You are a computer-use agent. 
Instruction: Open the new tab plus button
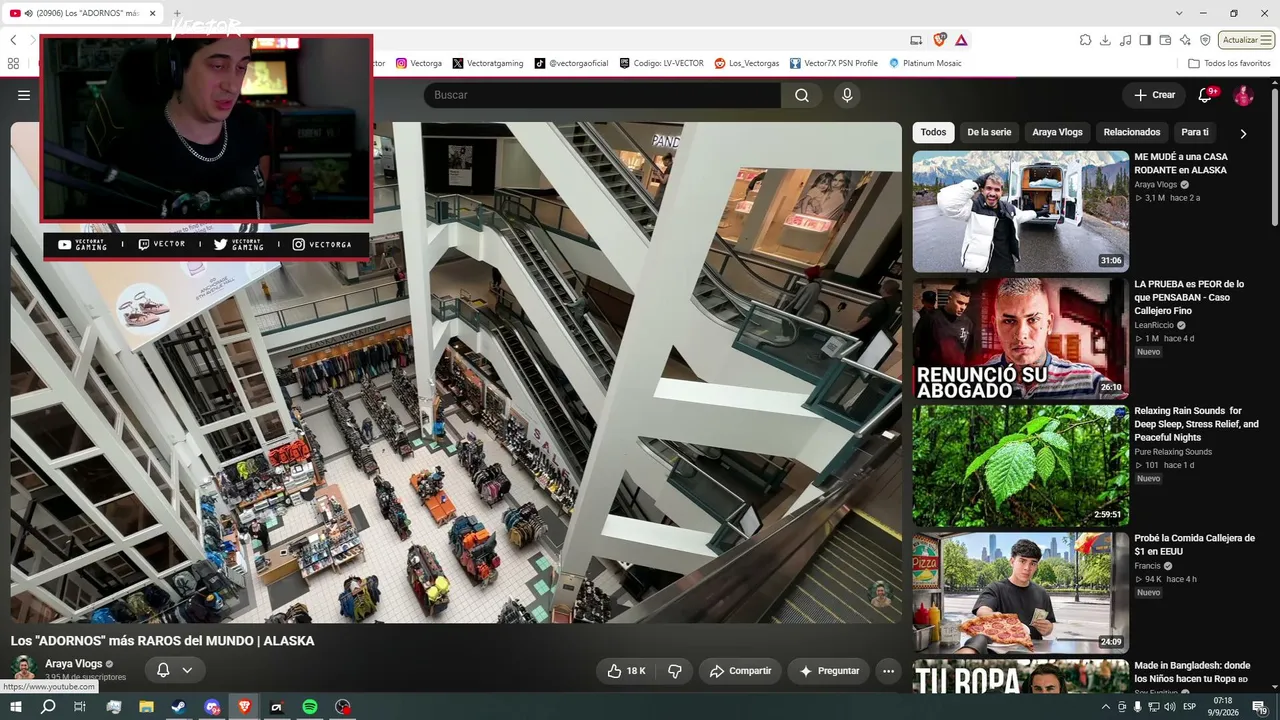(x=177, y=13)
